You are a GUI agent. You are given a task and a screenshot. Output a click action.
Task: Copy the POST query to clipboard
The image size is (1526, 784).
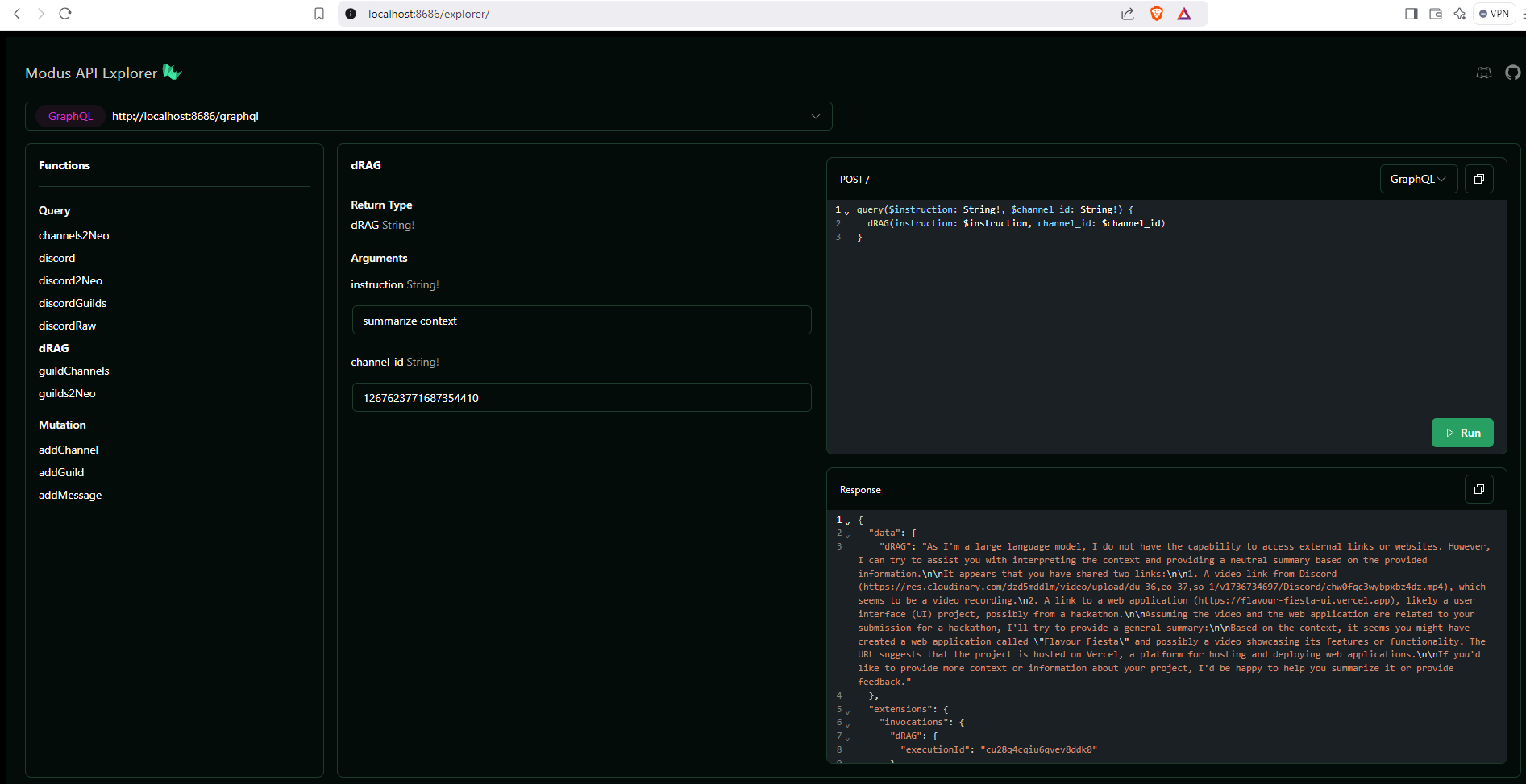click(1479, 179)
